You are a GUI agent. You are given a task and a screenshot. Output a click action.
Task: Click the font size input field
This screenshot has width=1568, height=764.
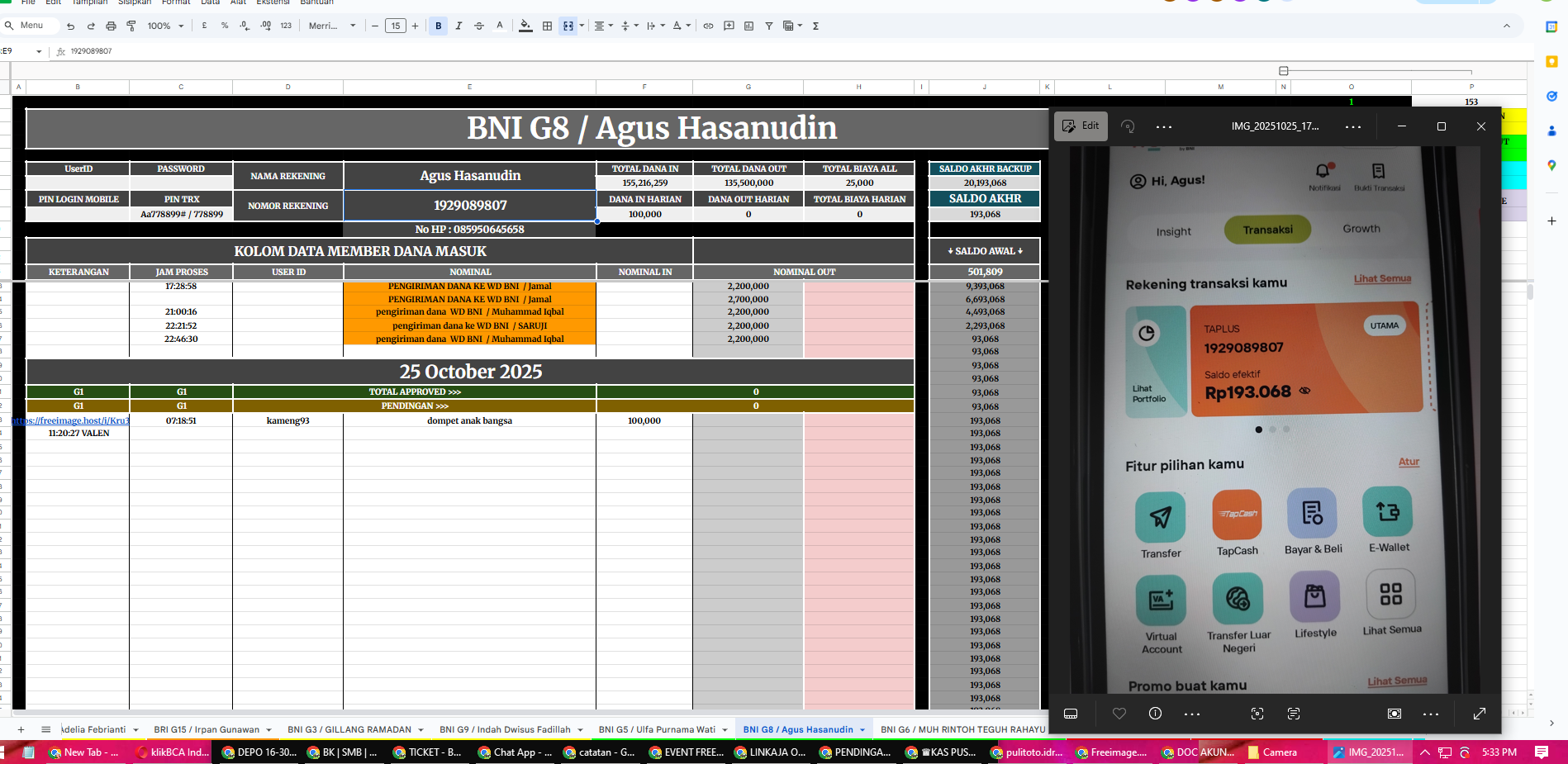pyautogui.click(x=395, y=26)
